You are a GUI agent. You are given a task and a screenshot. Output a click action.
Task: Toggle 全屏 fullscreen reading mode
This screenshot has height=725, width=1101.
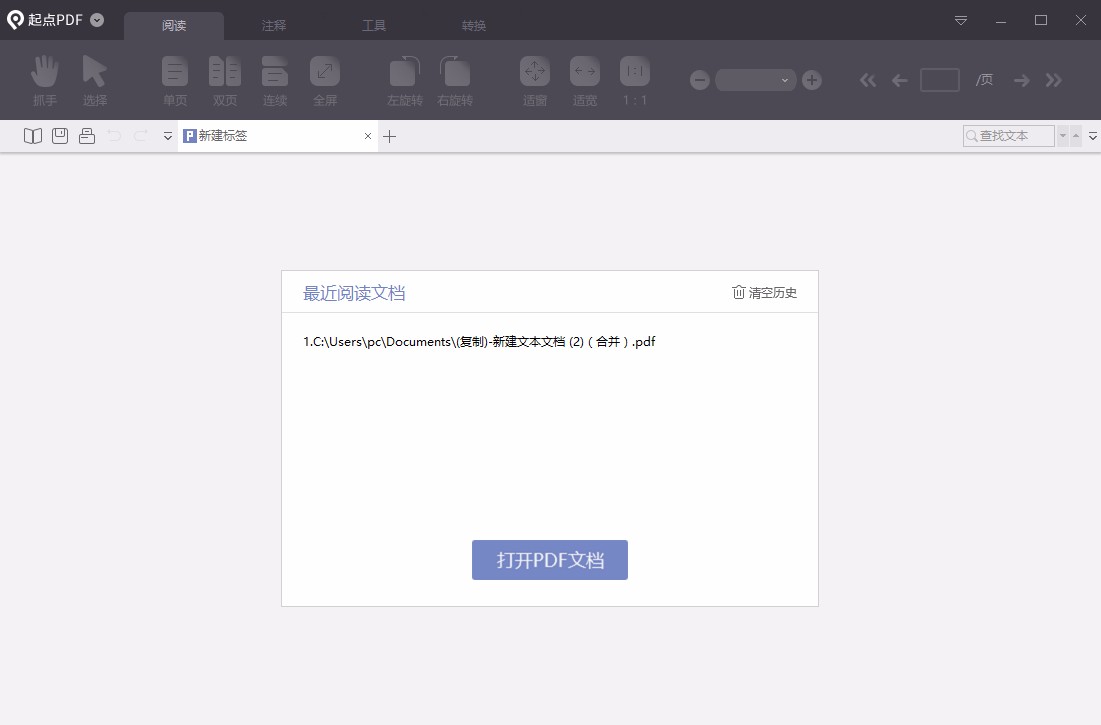324,80
